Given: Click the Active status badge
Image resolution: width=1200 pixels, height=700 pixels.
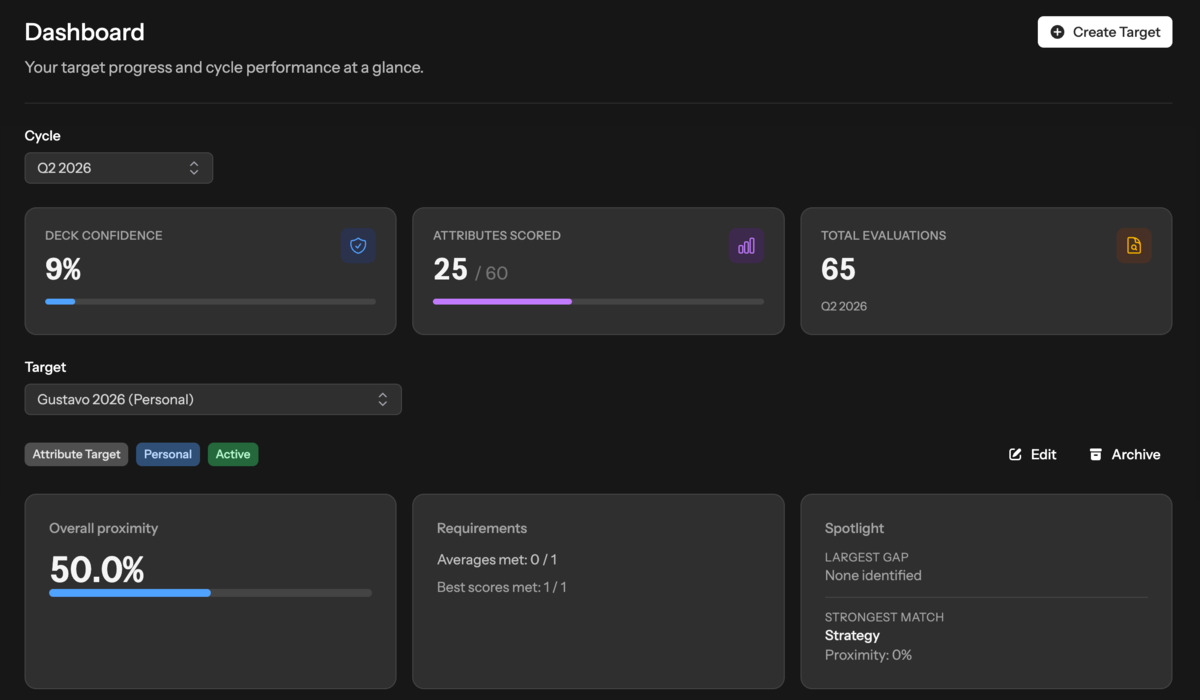Looking at the screenshot, I should (233, 454).
